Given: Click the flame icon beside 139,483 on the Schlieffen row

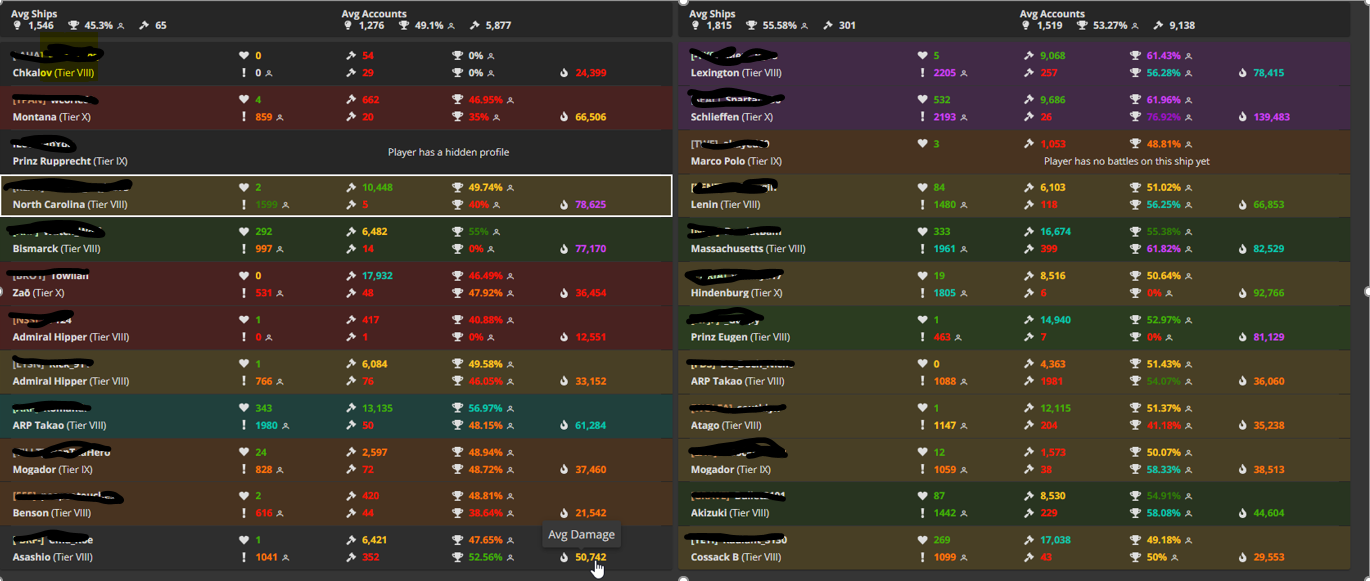Looking at the screenshot, I should (x=1242, y=117).
